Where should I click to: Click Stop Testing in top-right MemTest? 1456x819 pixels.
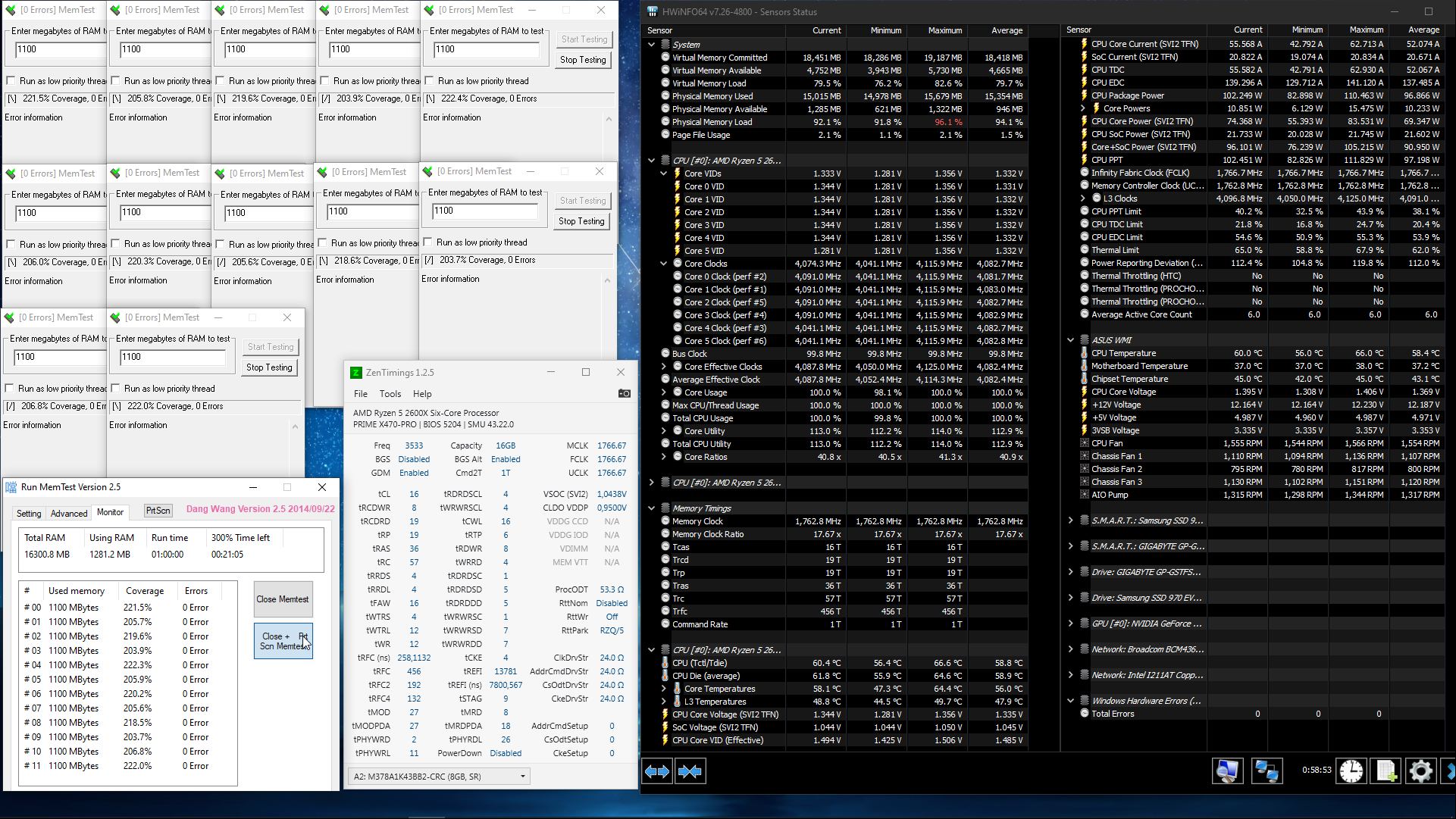(x=583, y=60)
